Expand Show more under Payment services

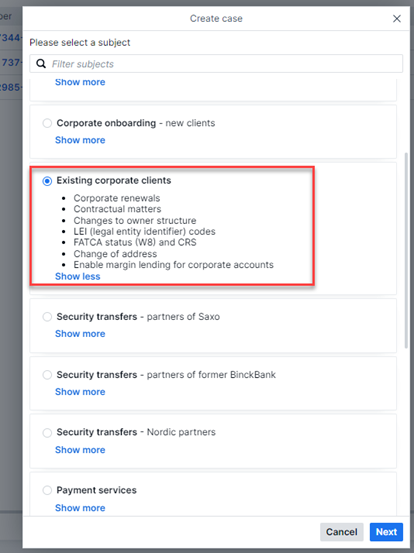80,508
